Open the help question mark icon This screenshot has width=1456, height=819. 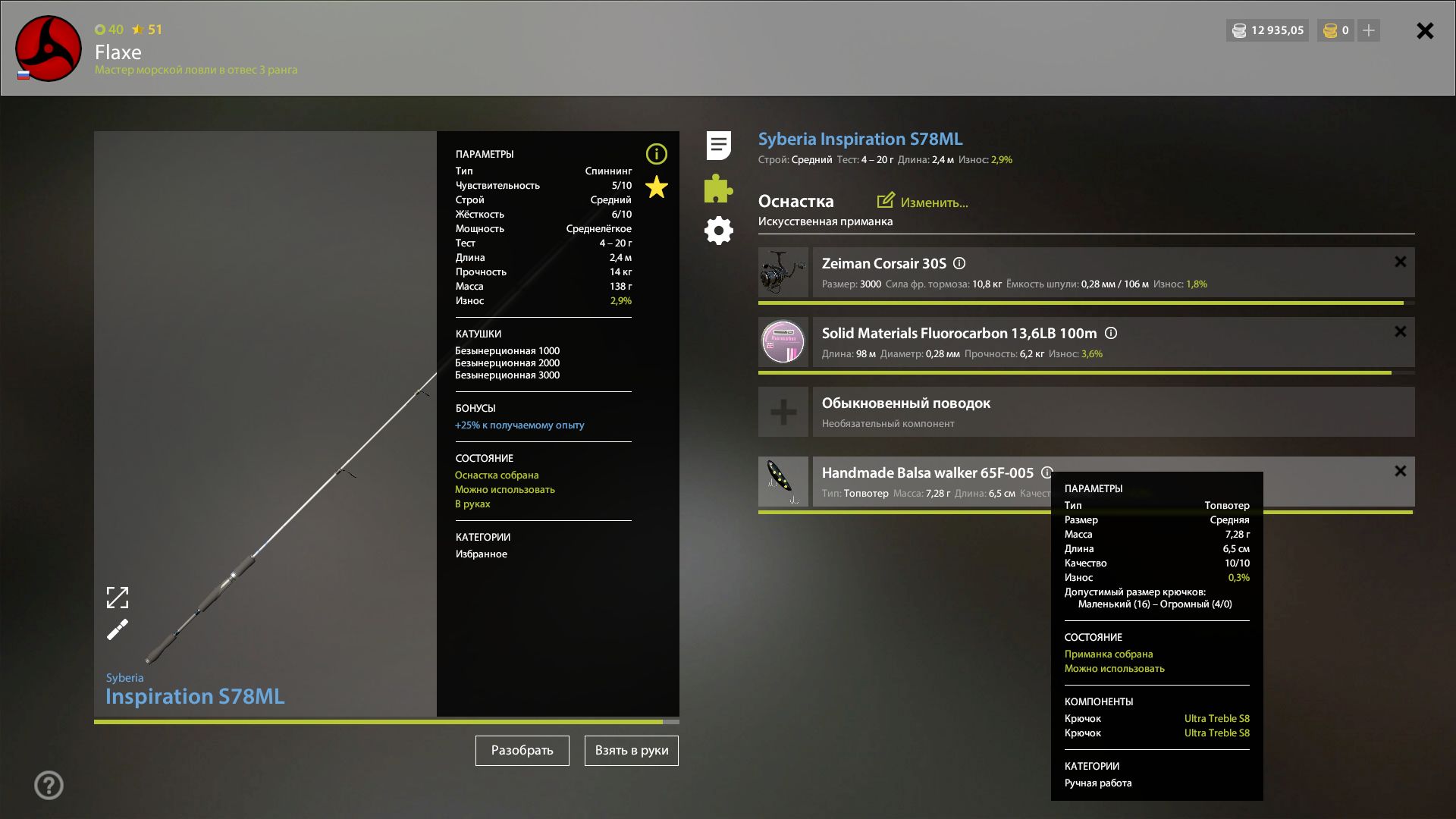49,785
